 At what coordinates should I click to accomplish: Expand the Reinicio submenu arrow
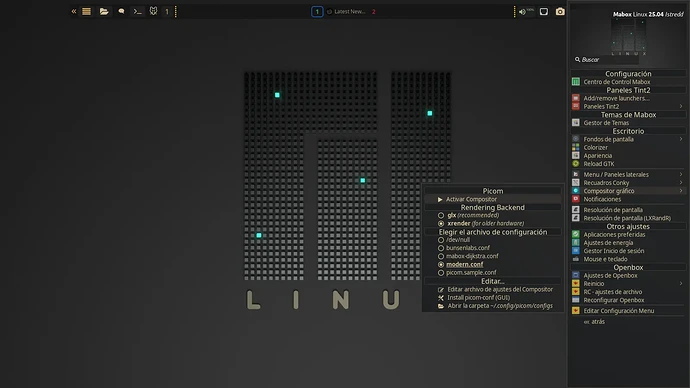pos(681,283)
